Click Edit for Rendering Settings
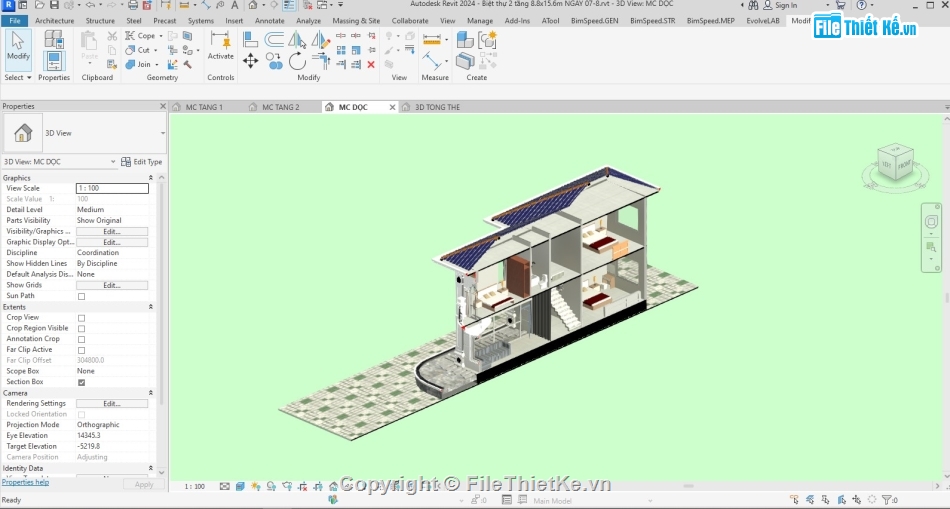This screenshot has width=950, height=509. pos(111,404)
